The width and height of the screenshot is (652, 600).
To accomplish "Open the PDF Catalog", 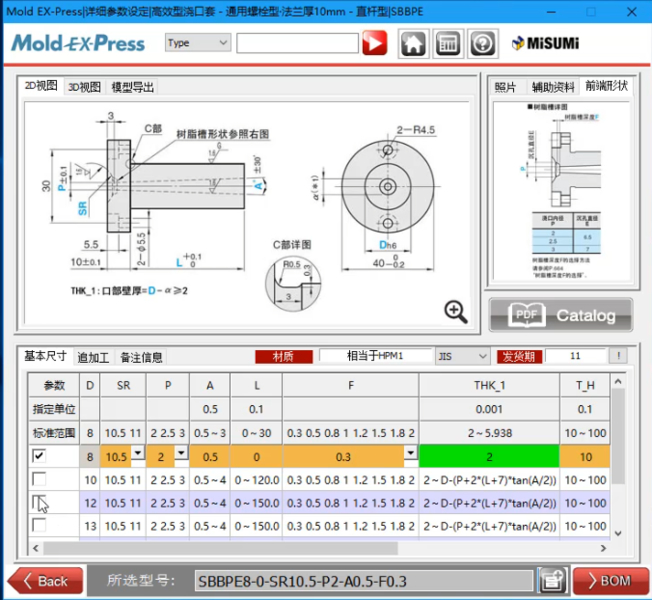I will coord(561,315).
